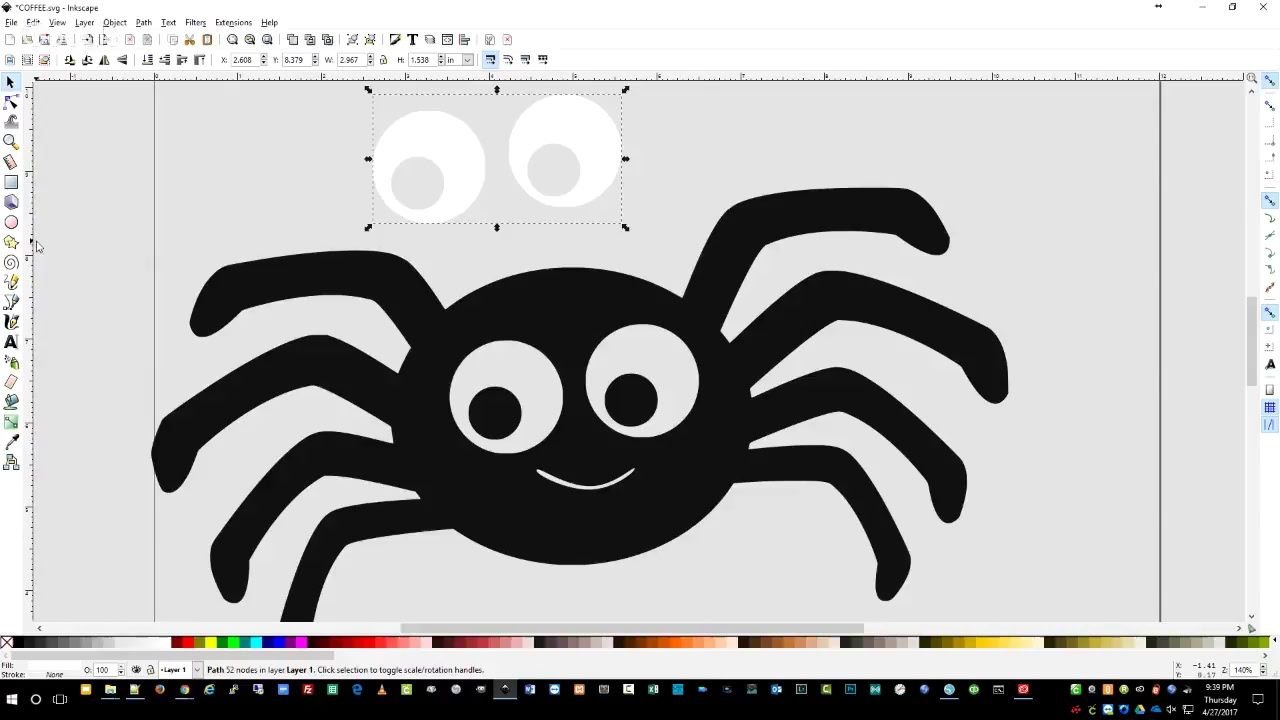Screen dimensions: 1280x720
Task: Toggle current layer lock icon
Action: pos(150,670)
